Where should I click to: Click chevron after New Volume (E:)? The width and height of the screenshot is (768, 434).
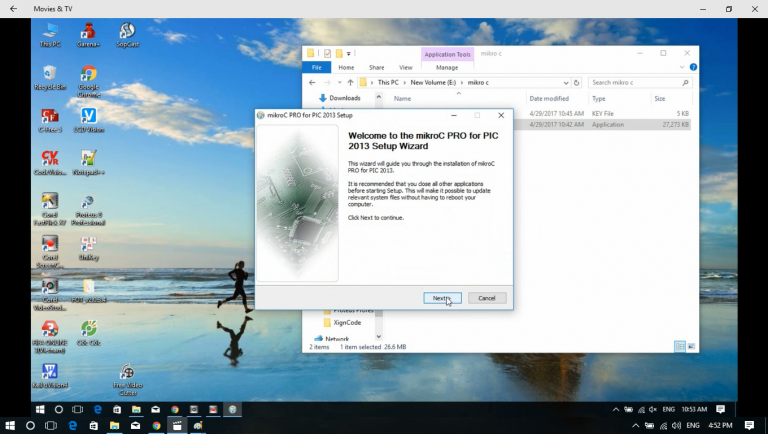tap(461, 83)
